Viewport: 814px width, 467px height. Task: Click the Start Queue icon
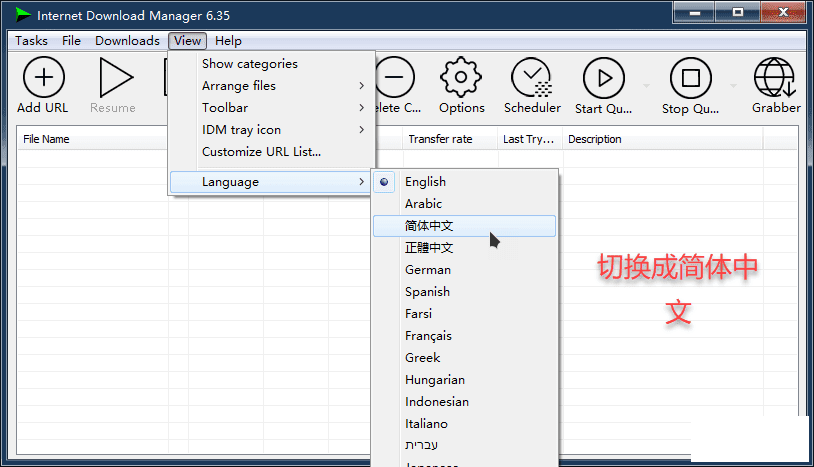(x=603, y=78)
